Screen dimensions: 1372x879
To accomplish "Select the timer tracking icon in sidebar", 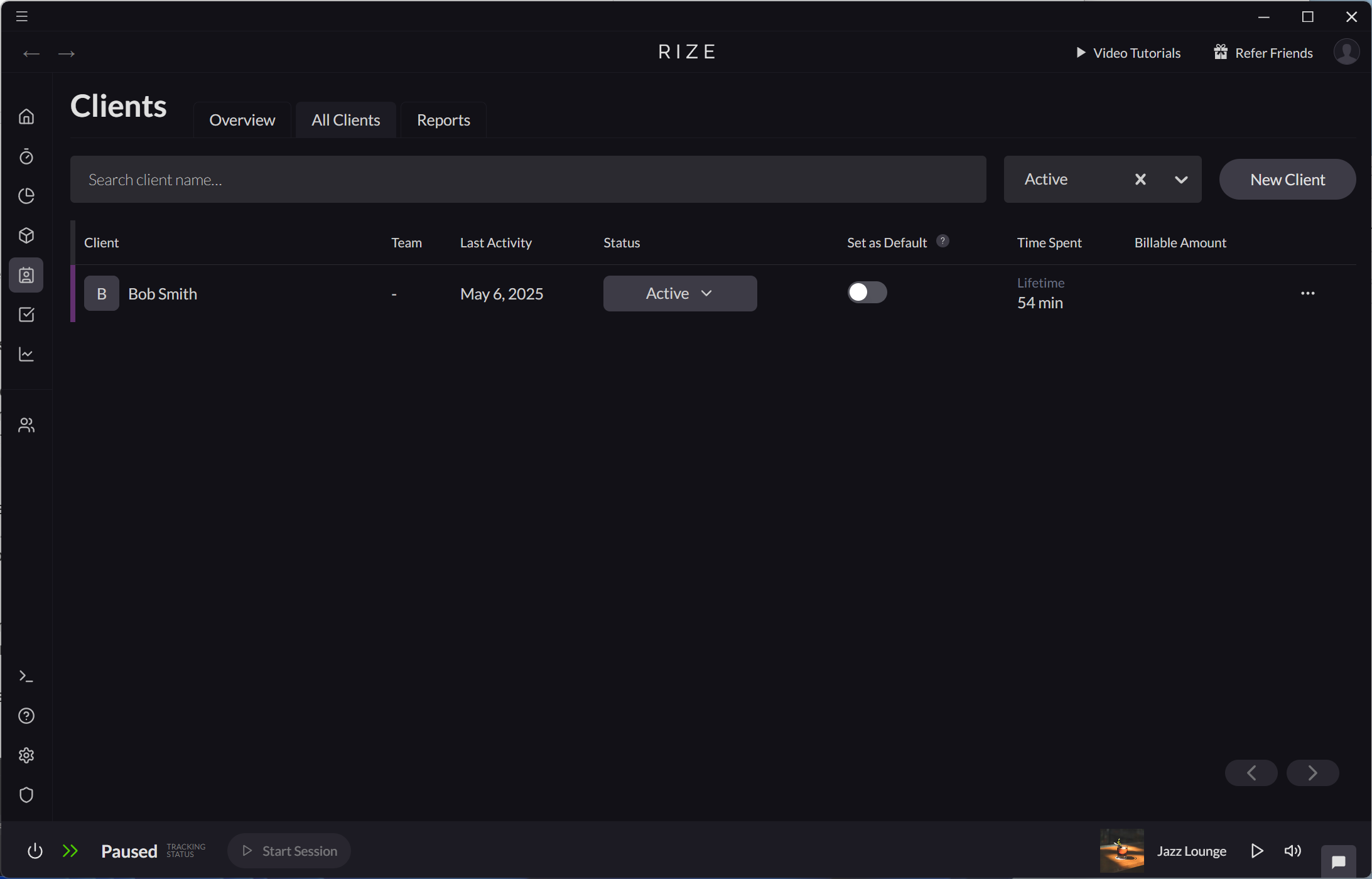I will (x=26, y=157).
